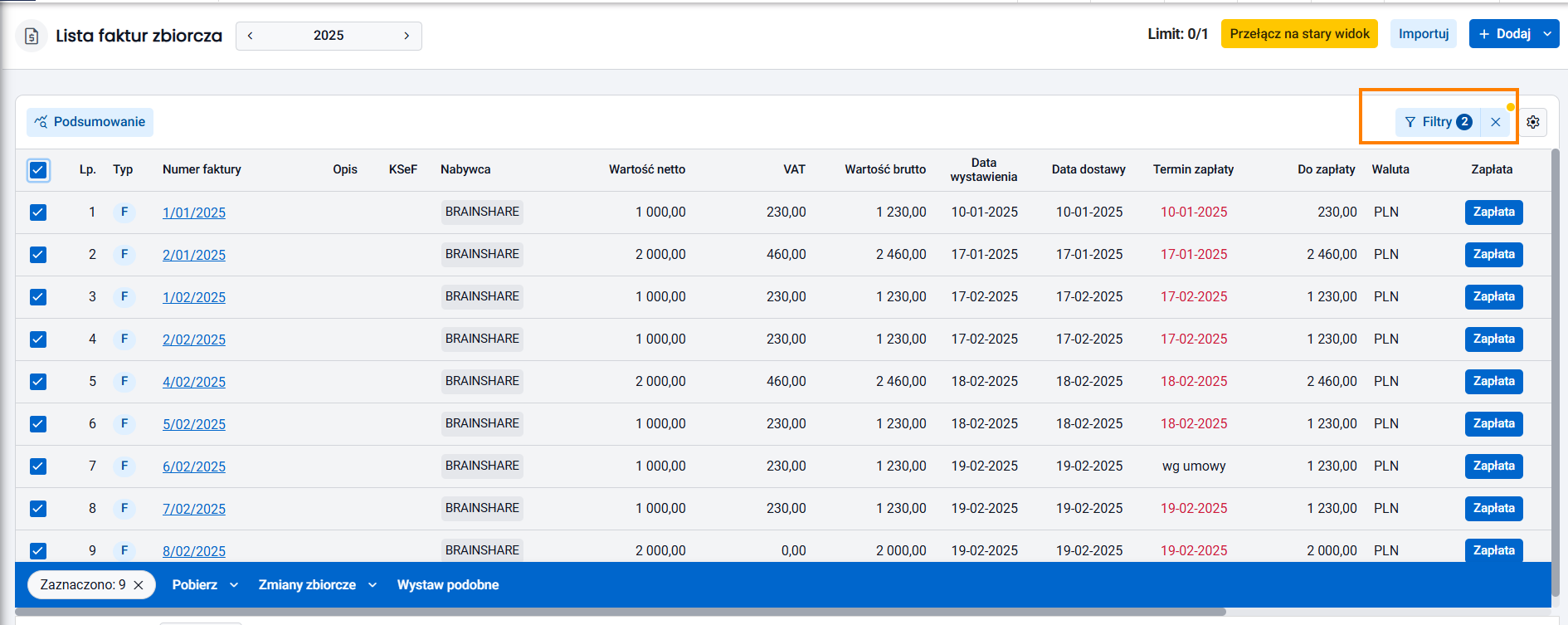This screenshot has width=1568, height=625.
Task: Open table settings gear icon
Action: (1533, 122)
